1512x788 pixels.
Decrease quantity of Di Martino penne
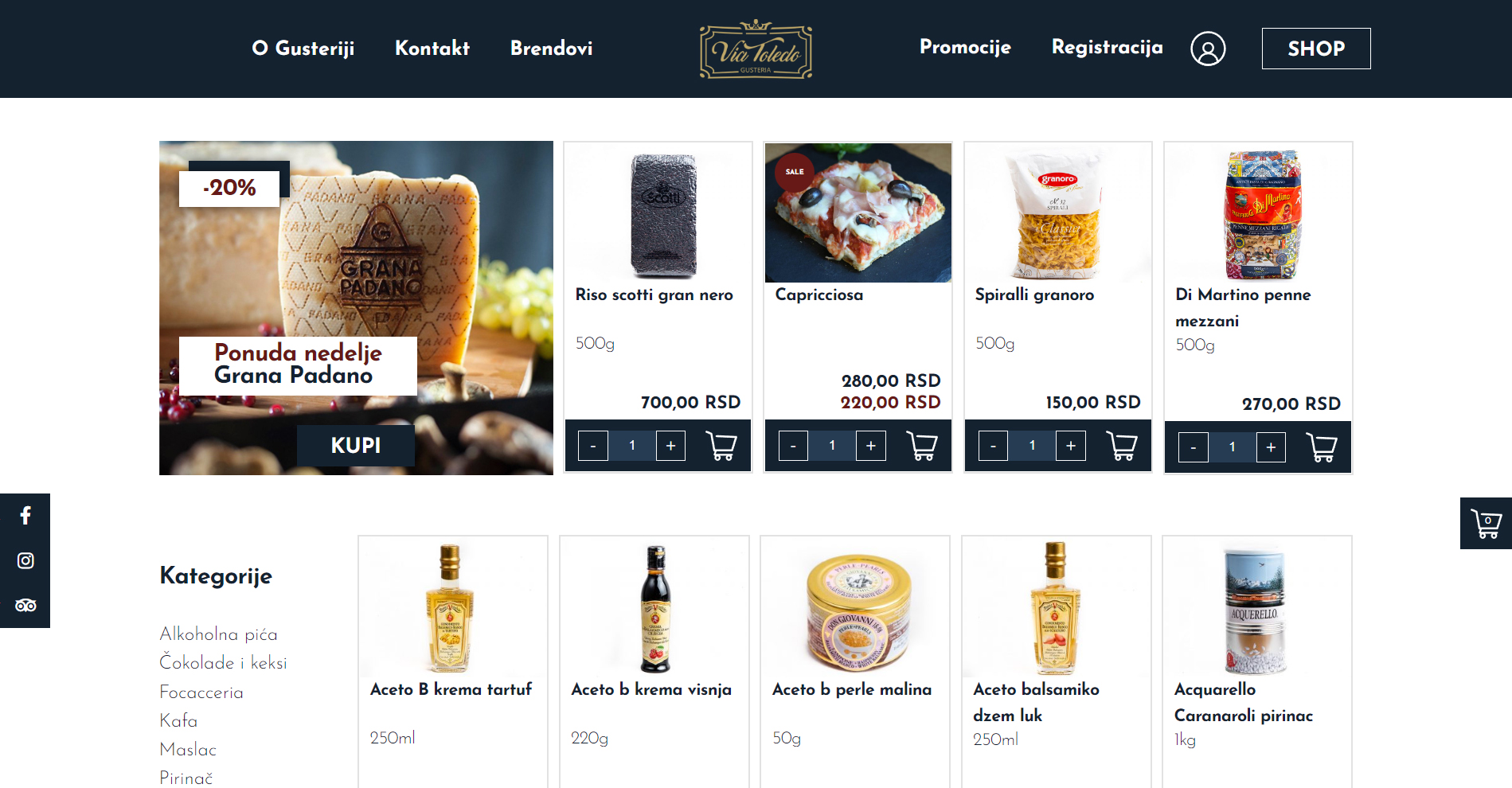click(x=1194, y=447)
